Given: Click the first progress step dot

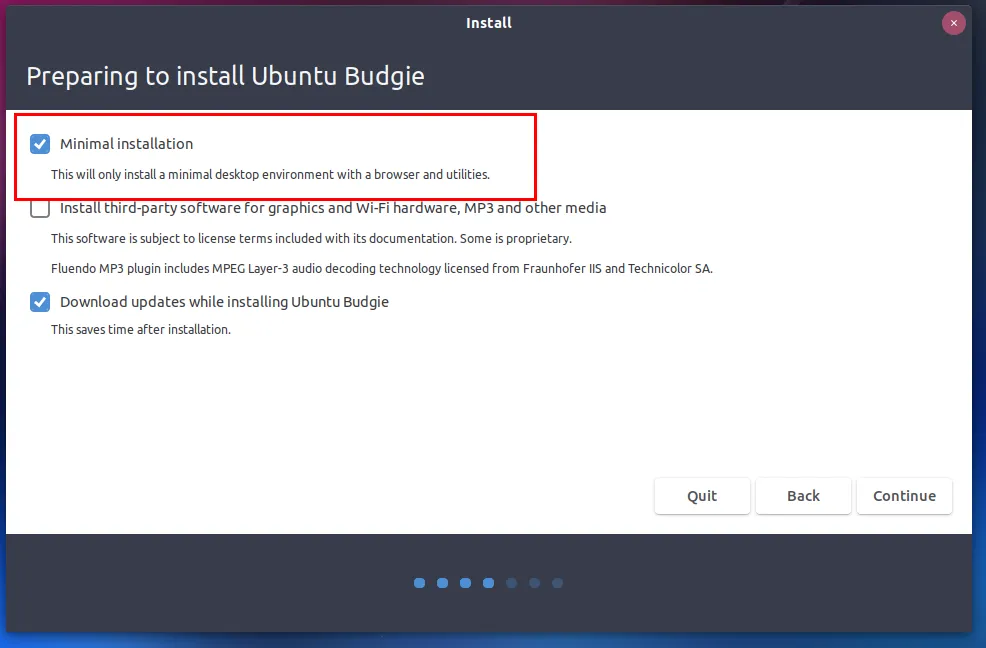Looking at the screenshot, I should pos(419,583).
